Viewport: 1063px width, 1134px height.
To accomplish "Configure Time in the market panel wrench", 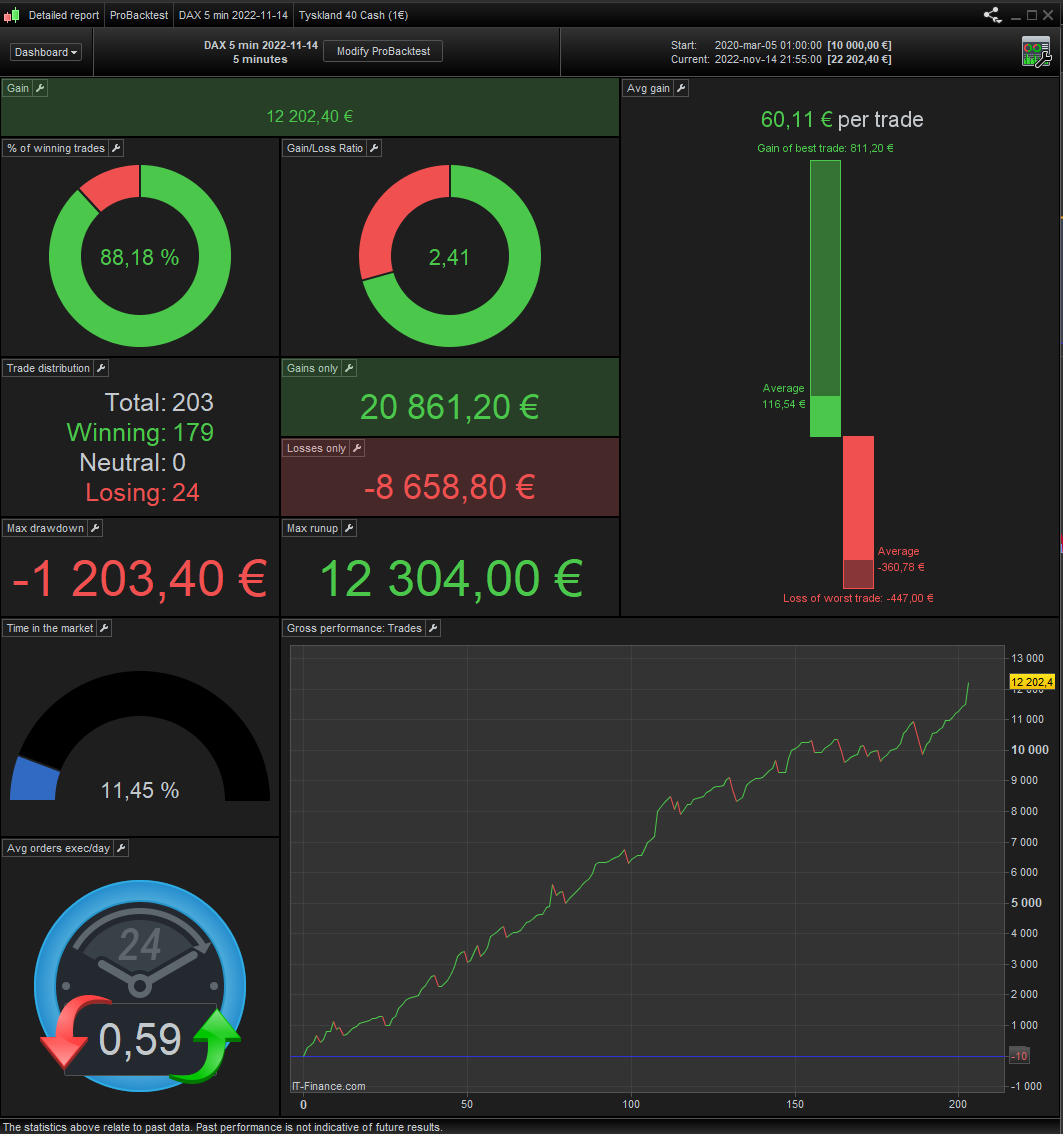I will click(104, 628).
